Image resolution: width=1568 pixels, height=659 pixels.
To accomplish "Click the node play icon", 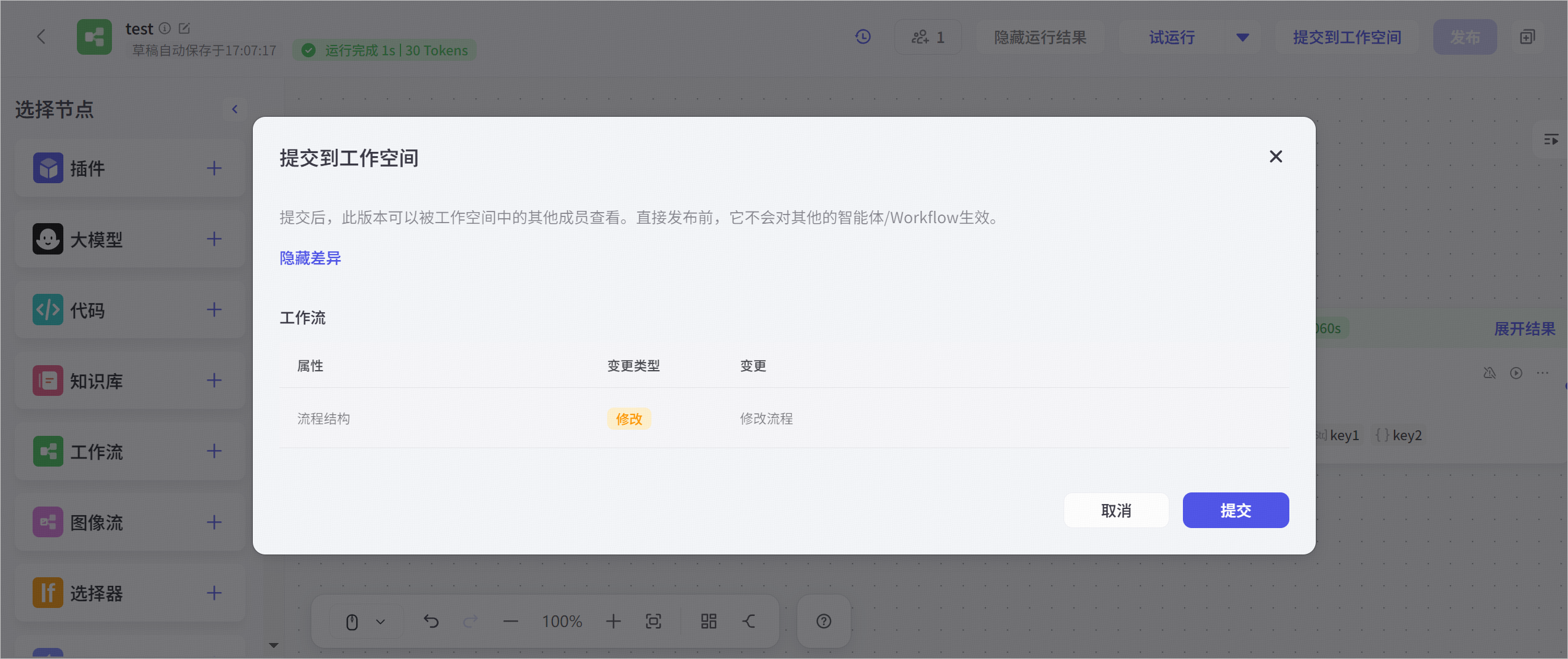I will 1516,373.
